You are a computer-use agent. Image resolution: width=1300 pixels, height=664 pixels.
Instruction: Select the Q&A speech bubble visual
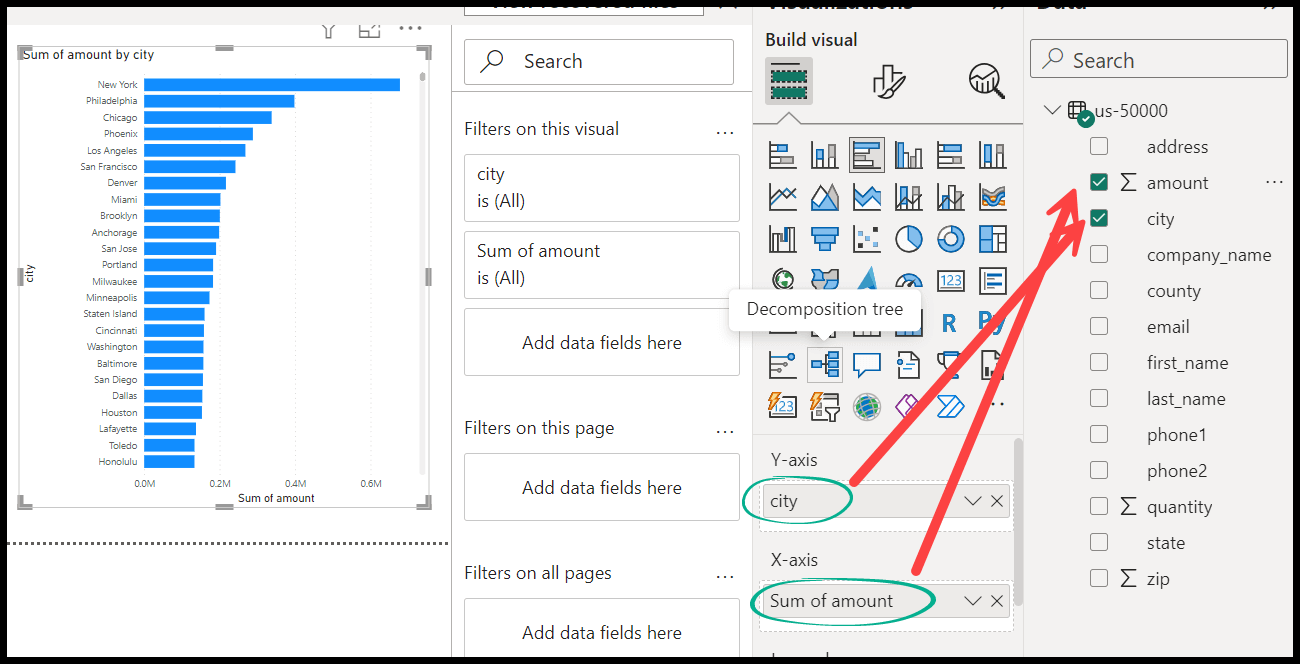pos(867,365)
